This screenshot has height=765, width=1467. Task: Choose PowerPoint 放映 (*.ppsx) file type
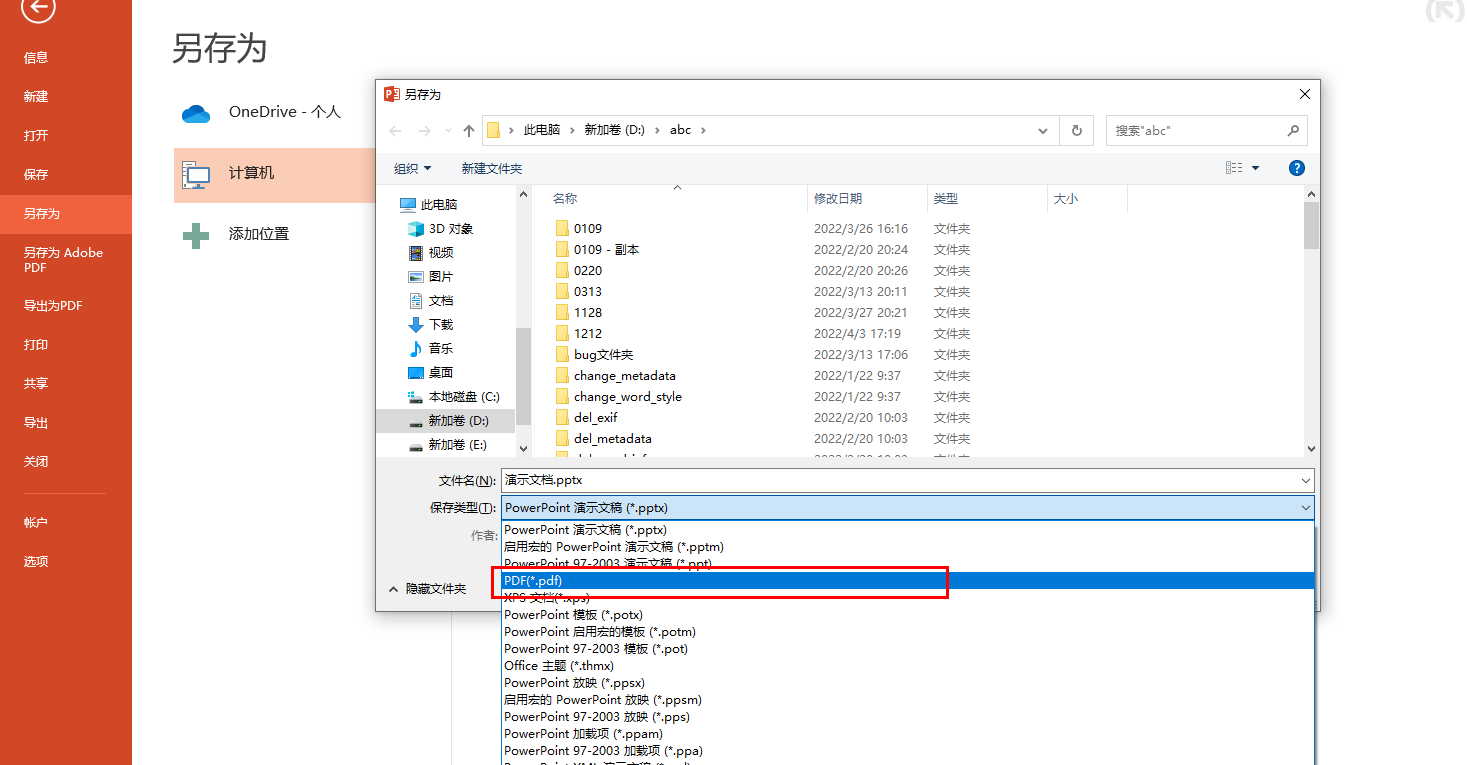click(908, 683)
